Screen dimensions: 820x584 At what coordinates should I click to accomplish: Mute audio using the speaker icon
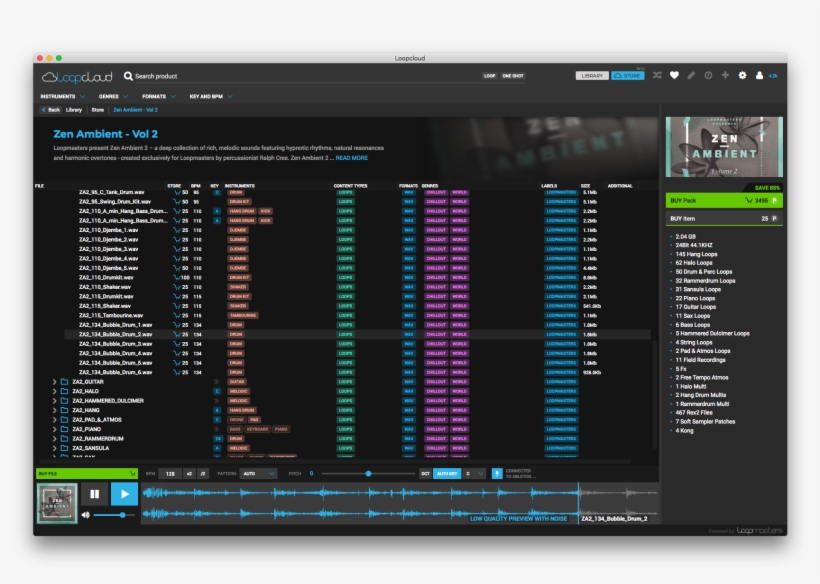pos(85,514)
